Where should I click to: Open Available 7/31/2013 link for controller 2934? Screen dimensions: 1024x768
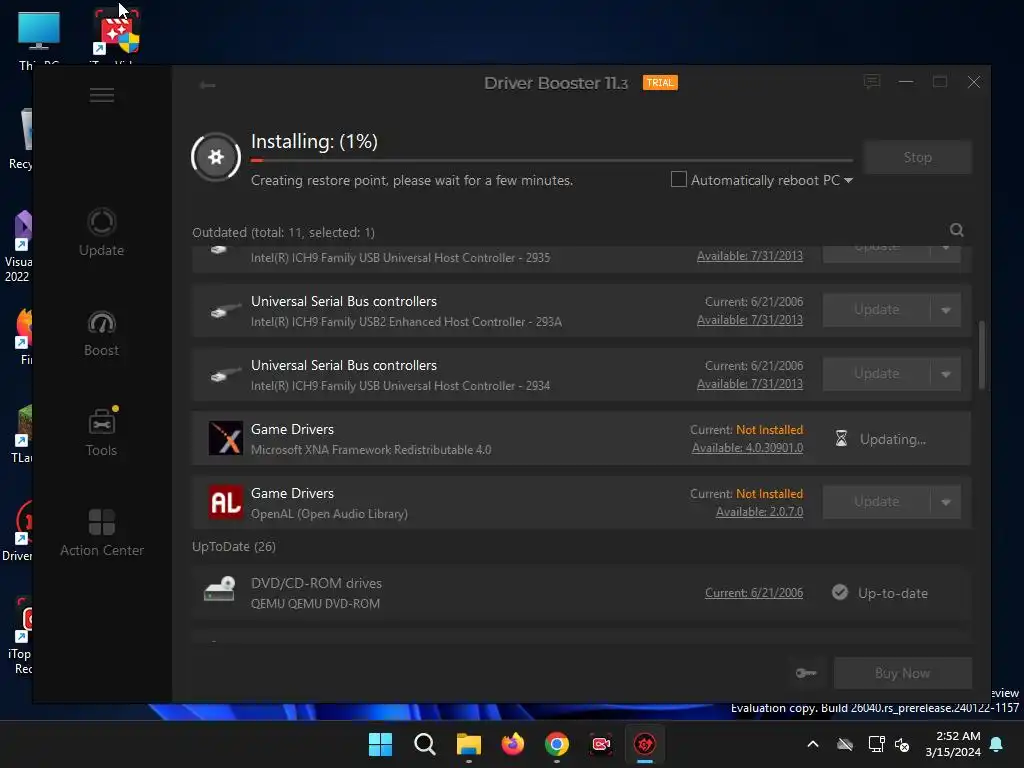click(750, 384)
